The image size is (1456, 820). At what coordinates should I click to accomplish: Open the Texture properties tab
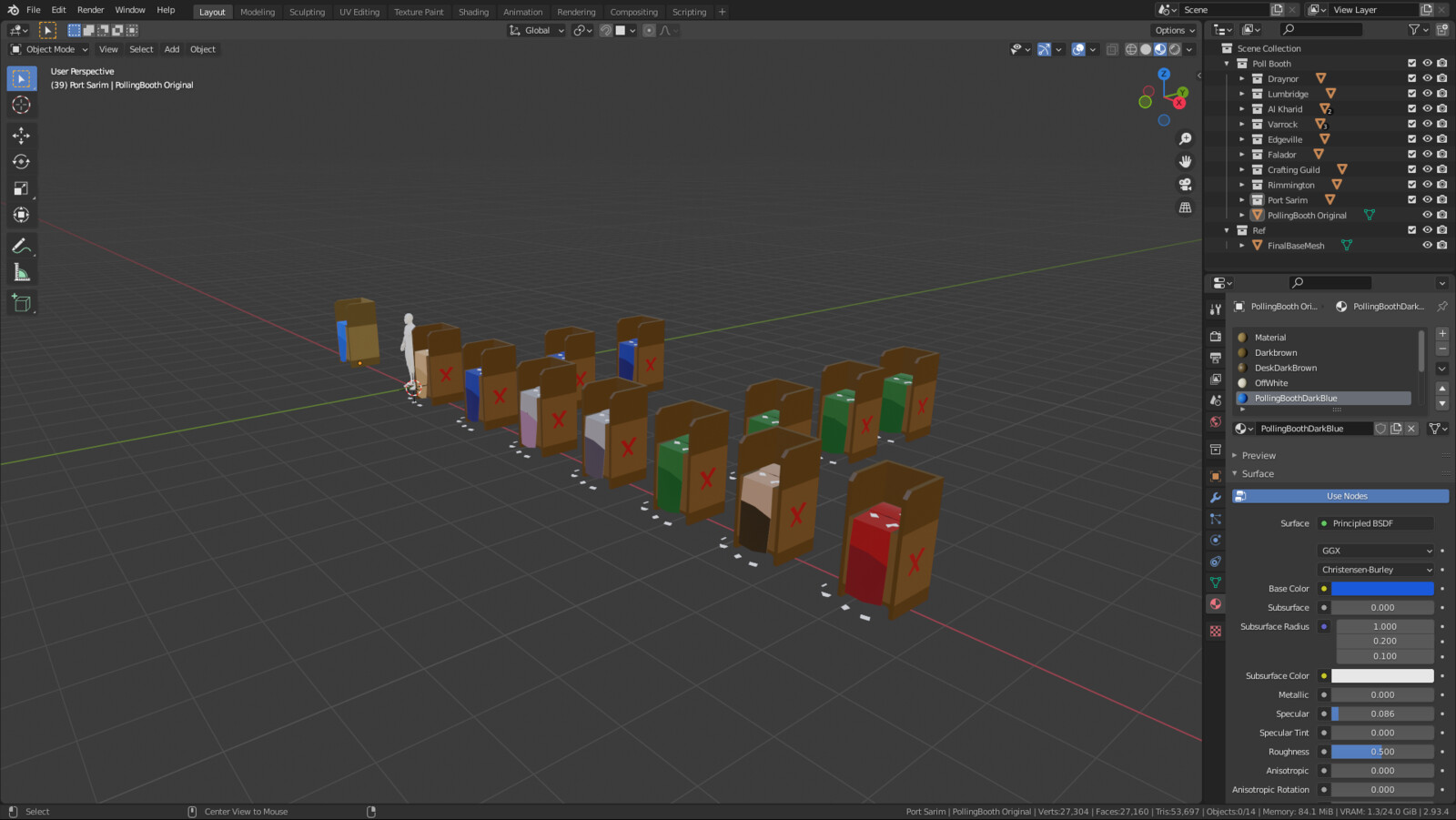1216,631
